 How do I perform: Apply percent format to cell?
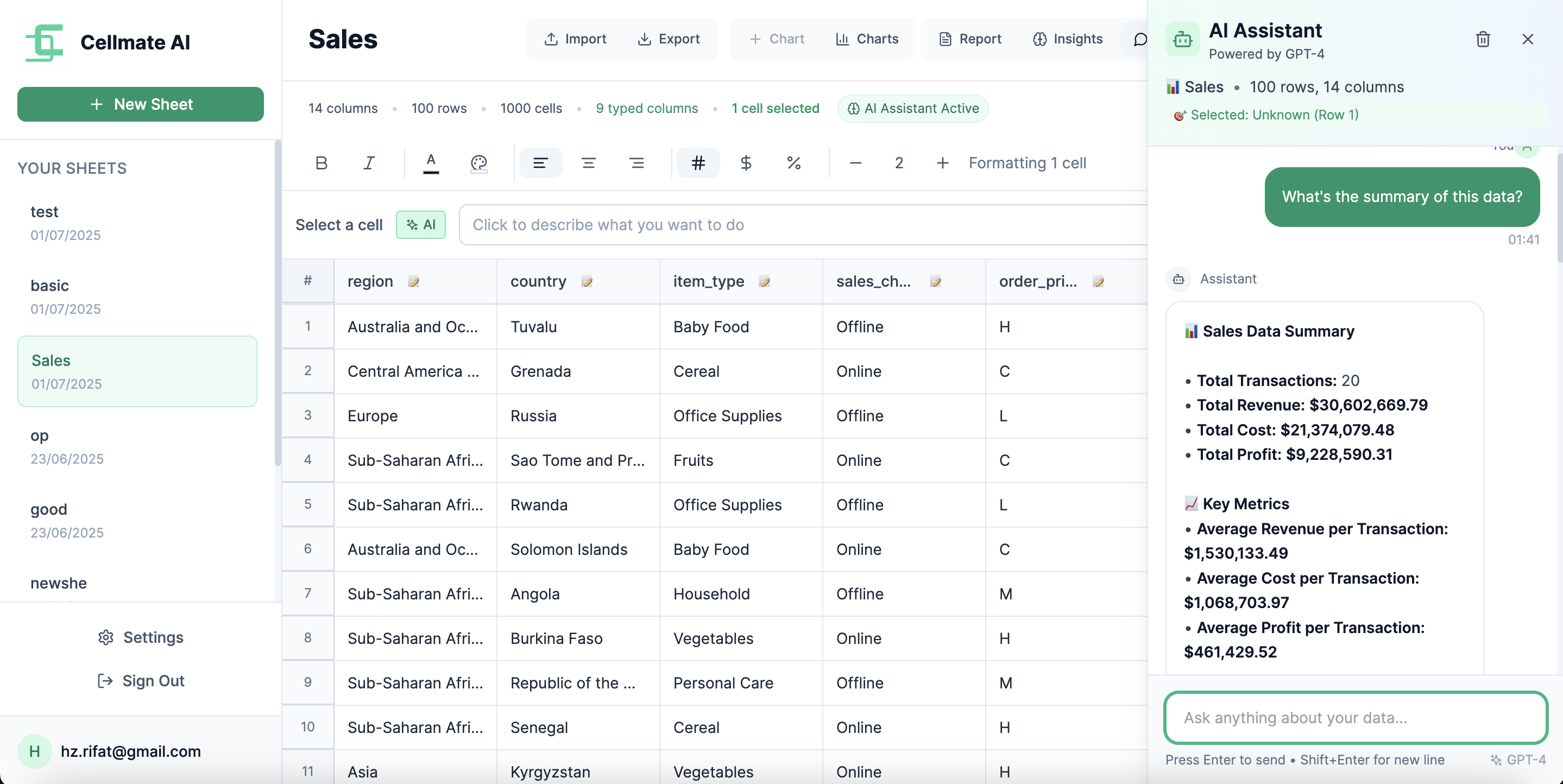(x=793, y=163)
